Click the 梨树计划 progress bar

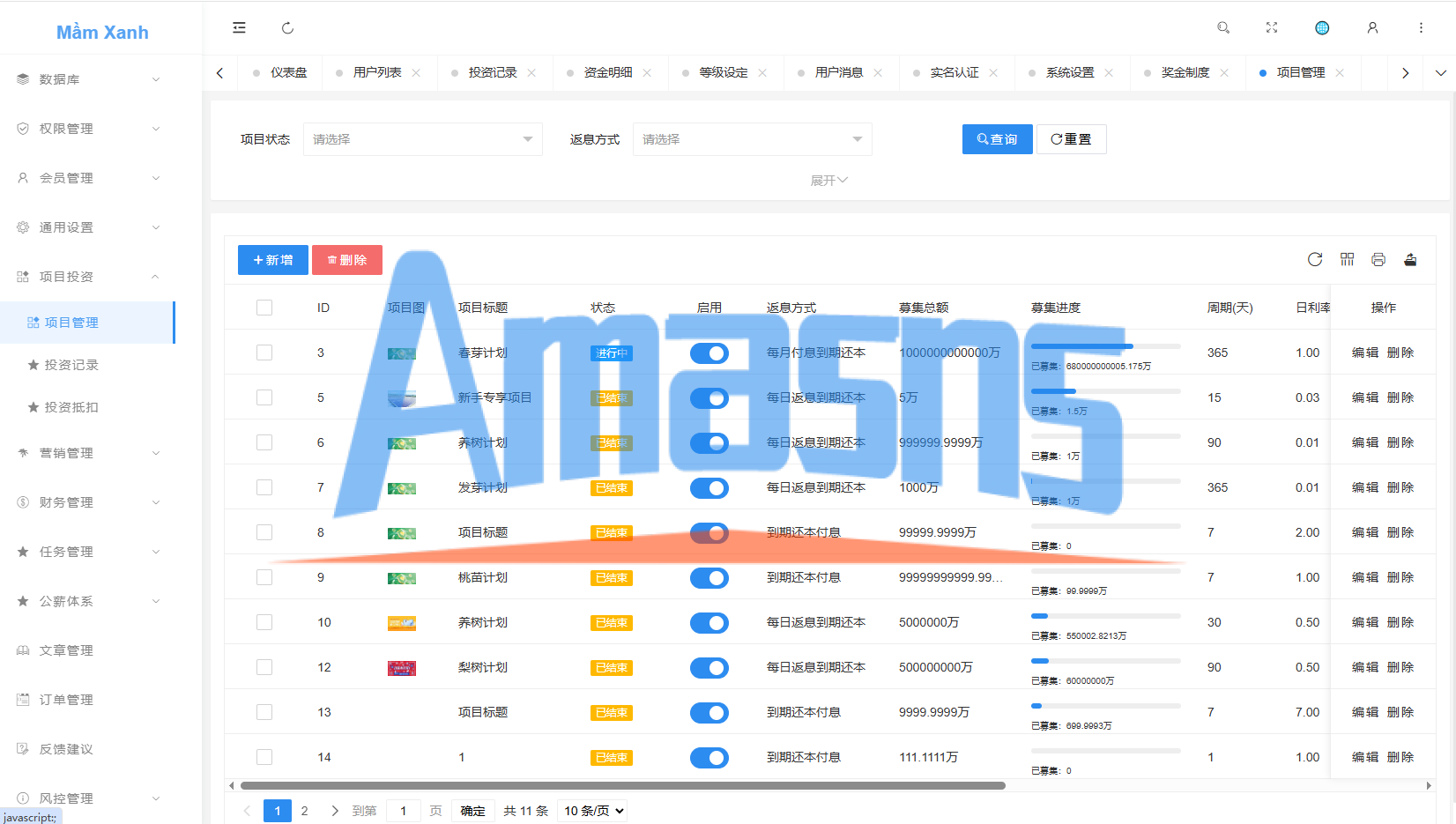pyautogui.click(x=1106, y=661)
